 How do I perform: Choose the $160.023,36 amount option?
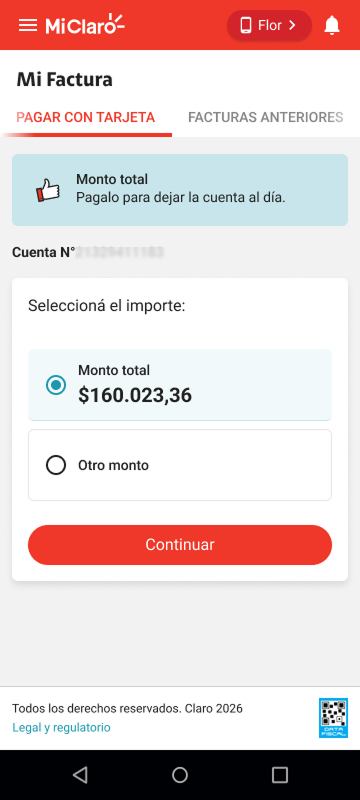click(180, 385)
